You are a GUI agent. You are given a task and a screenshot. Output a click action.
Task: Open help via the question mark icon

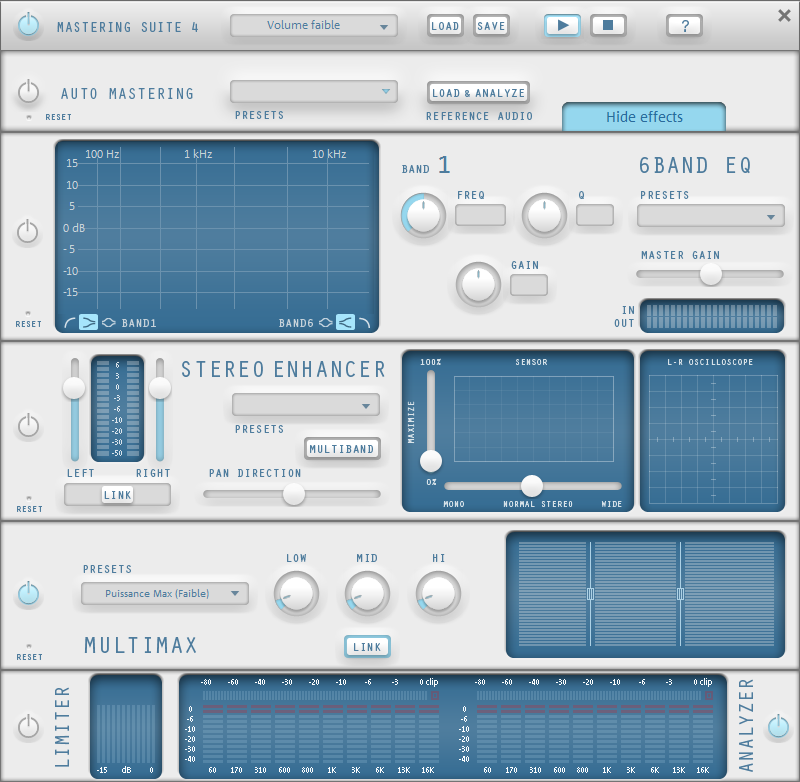pyautogui.click(x=684, y=25)
